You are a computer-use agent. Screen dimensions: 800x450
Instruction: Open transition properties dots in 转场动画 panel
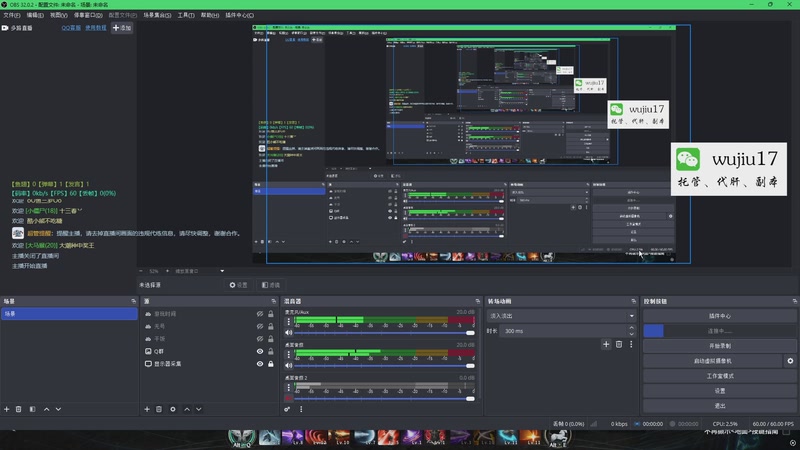631,344
